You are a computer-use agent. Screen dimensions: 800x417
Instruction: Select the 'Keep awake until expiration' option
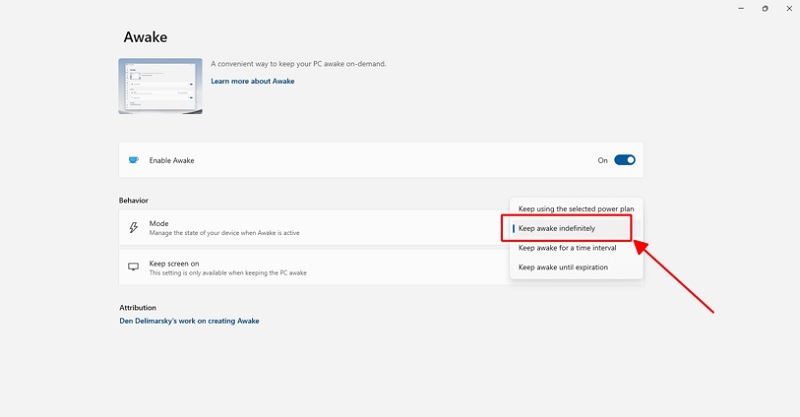coord(563,267)
